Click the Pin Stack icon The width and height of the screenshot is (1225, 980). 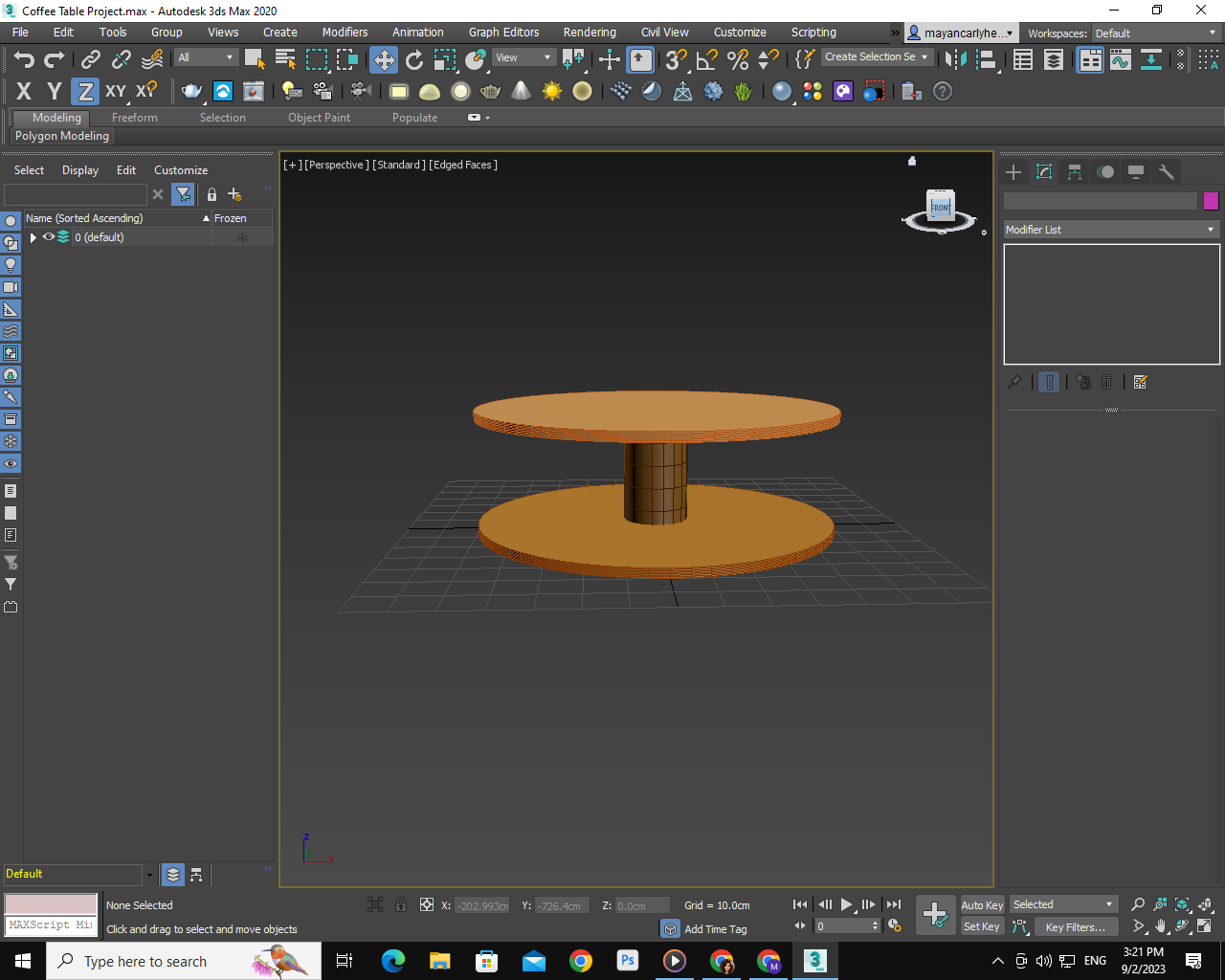pos(1014,382)
